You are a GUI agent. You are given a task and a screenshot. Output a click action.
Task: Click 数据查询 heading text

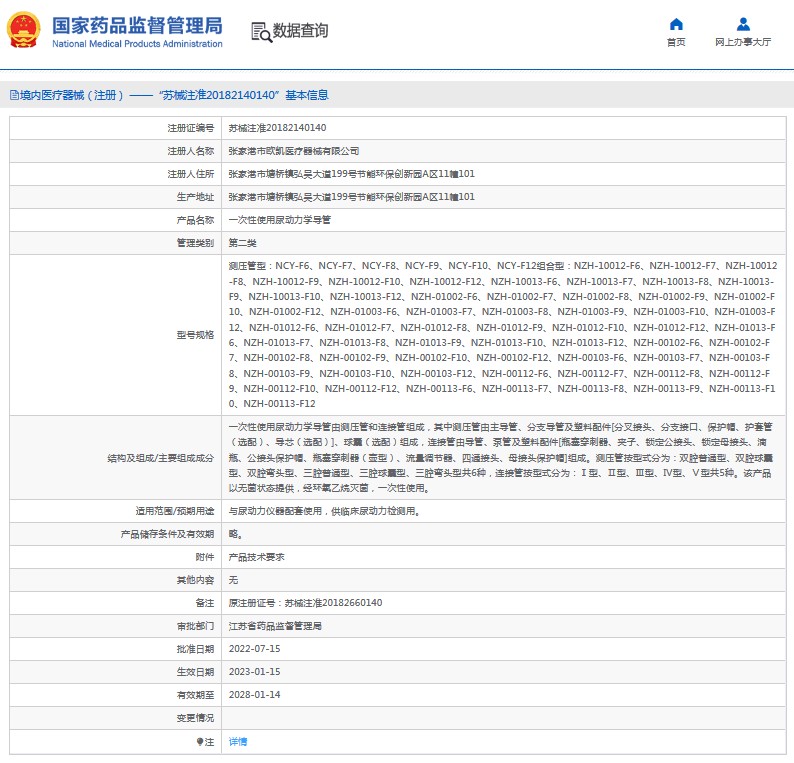point(301,30)
